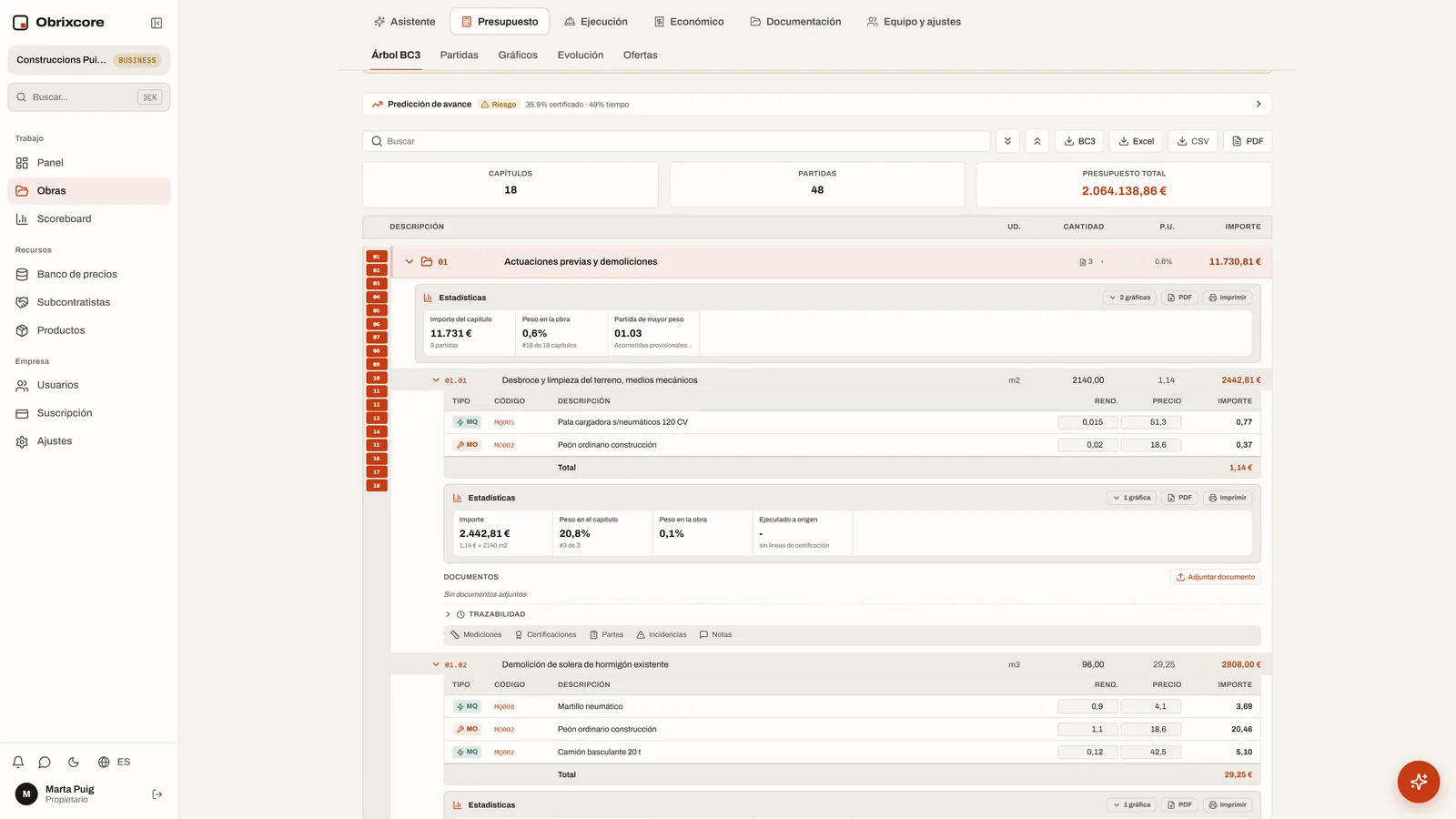This screenshot has width=1456, height=819.
Task: Click Adjuntar documento button
Action: (x=1216, y=577)
